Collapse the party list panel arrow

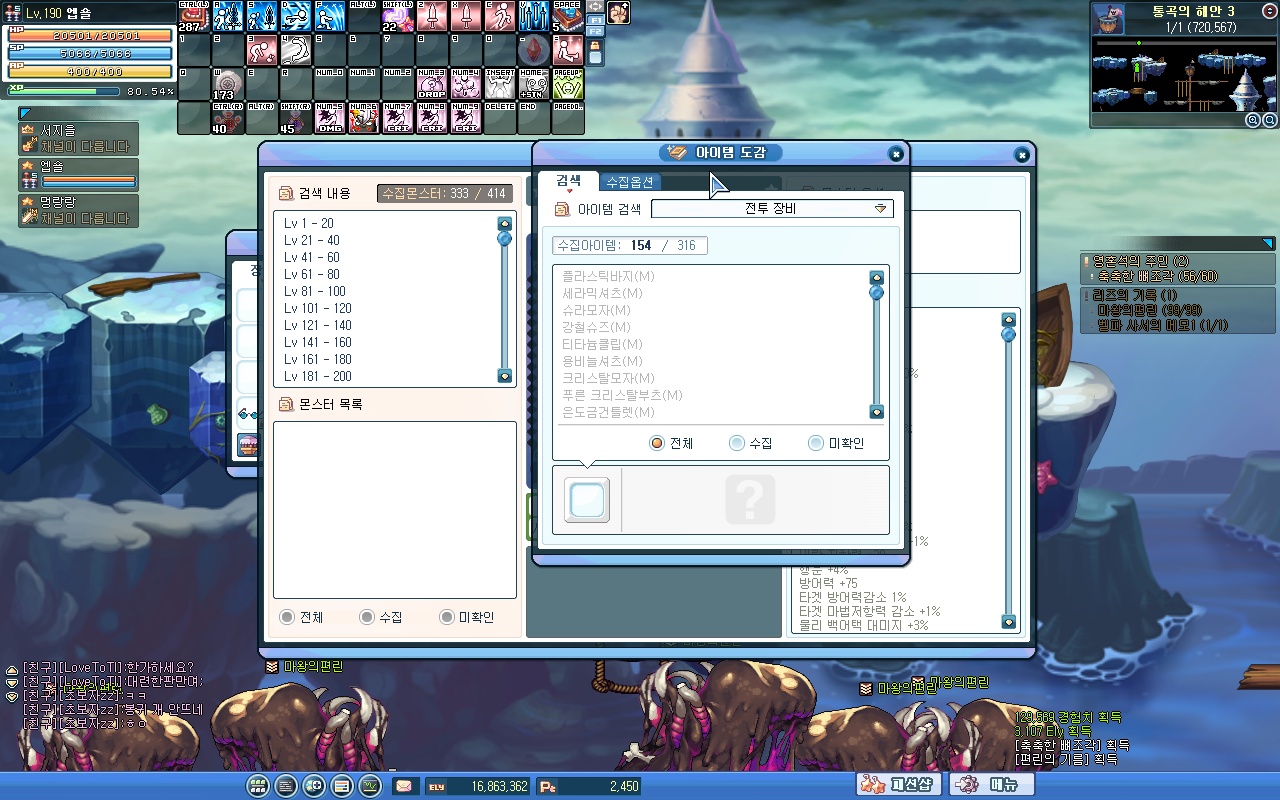[x=25, y=114]
